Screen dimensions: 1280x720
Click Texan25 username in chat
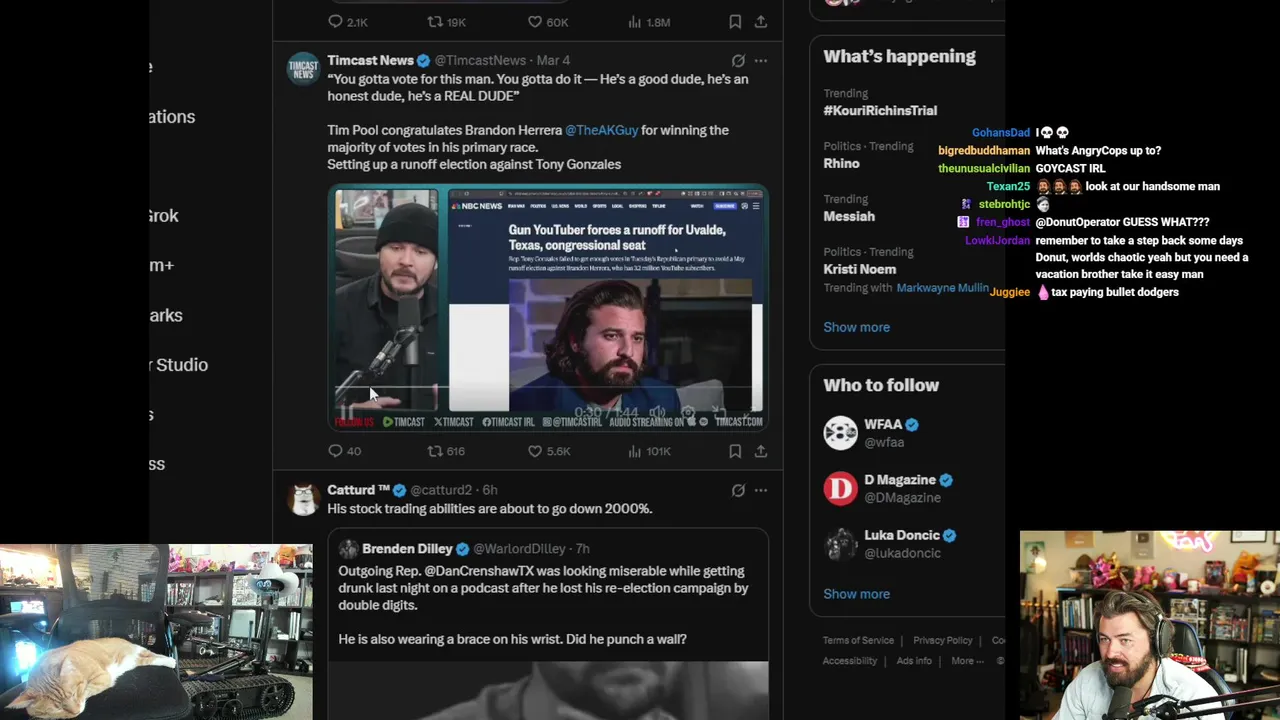tap(1008, 187)
